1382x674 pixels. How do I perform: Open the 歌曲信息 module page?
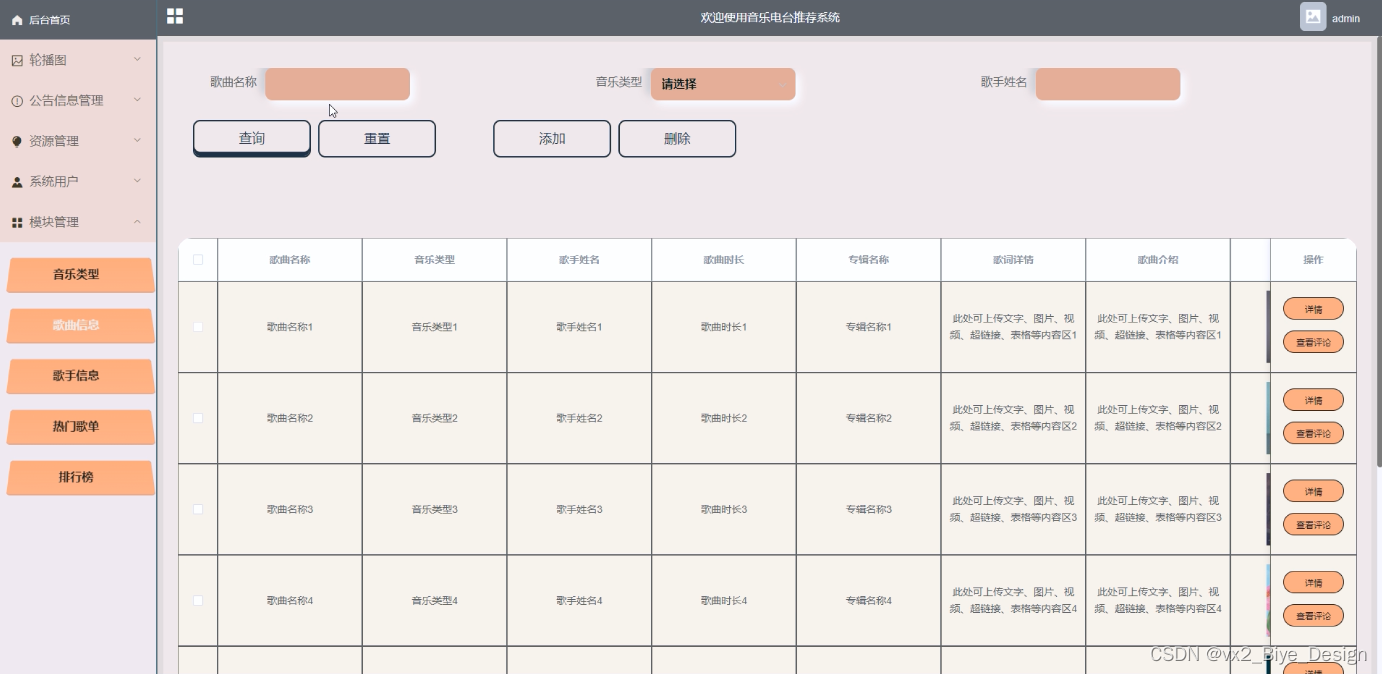[x=81, y=325]
